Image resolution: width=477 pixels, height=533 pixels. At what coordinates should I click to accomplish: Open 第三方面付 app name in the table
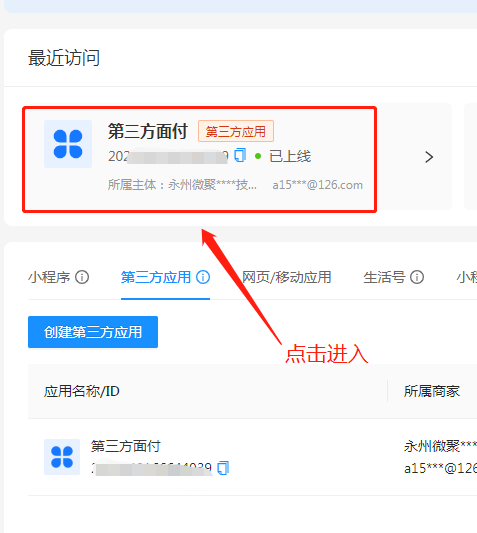coord(125,446)
